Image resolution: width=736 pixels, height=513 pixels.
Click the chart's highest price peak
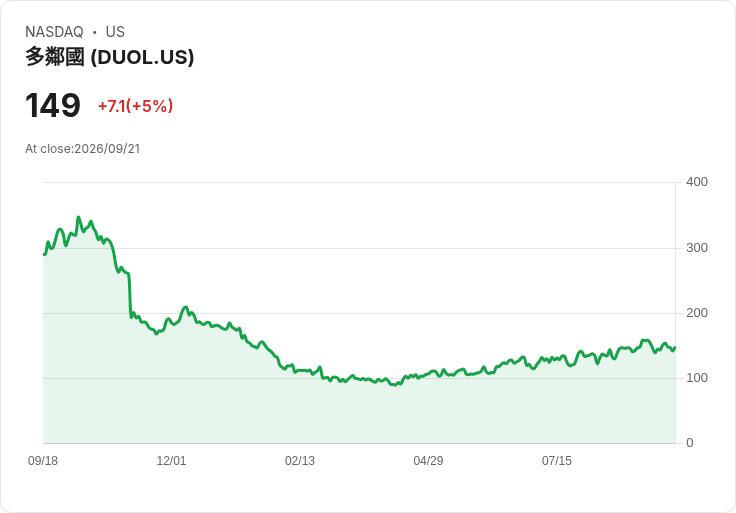pyautogui.click(x=78, y=217)
